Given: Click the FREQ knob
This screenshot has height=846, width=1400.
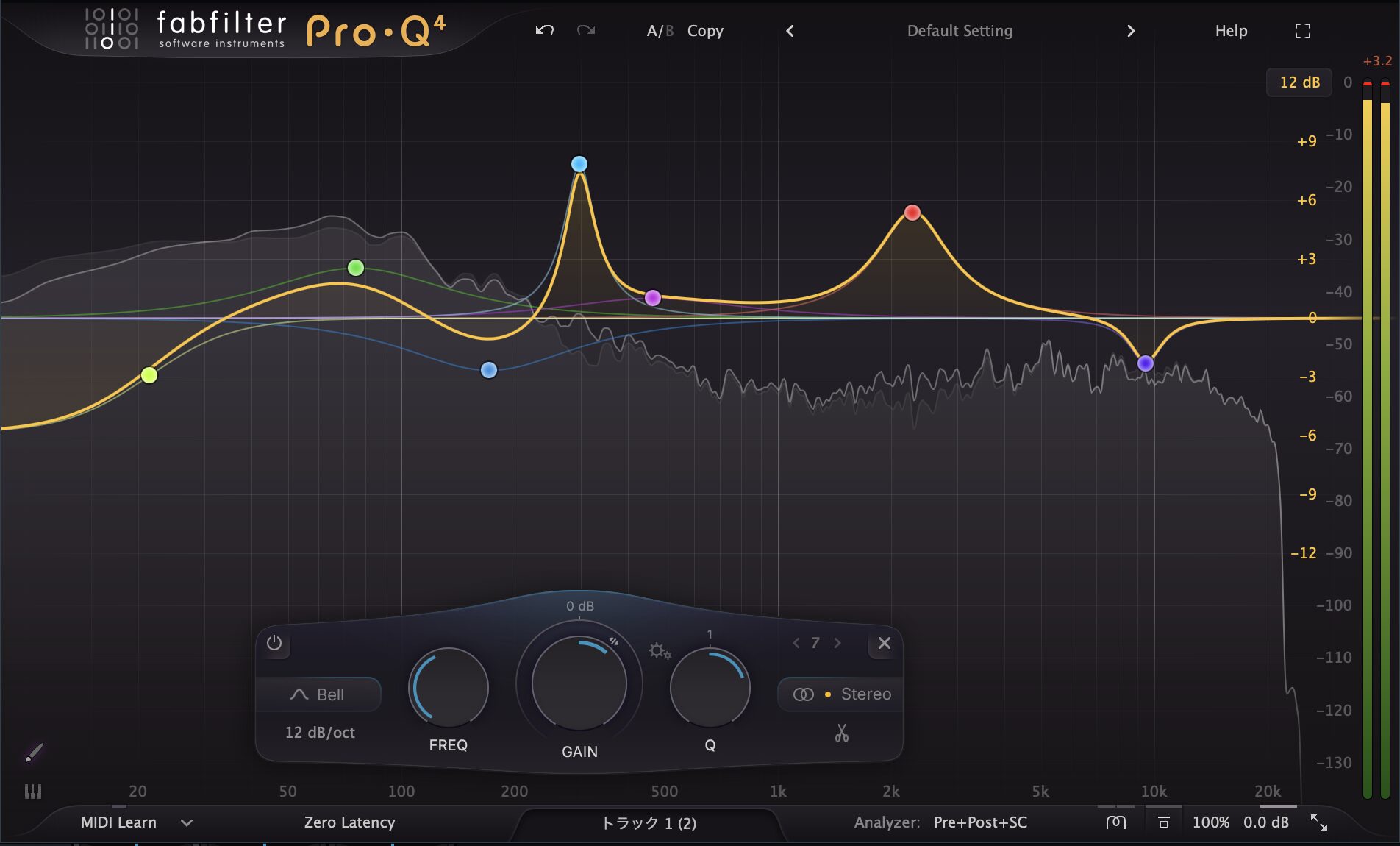Looking at the screenshot, I should click(449, 688).
